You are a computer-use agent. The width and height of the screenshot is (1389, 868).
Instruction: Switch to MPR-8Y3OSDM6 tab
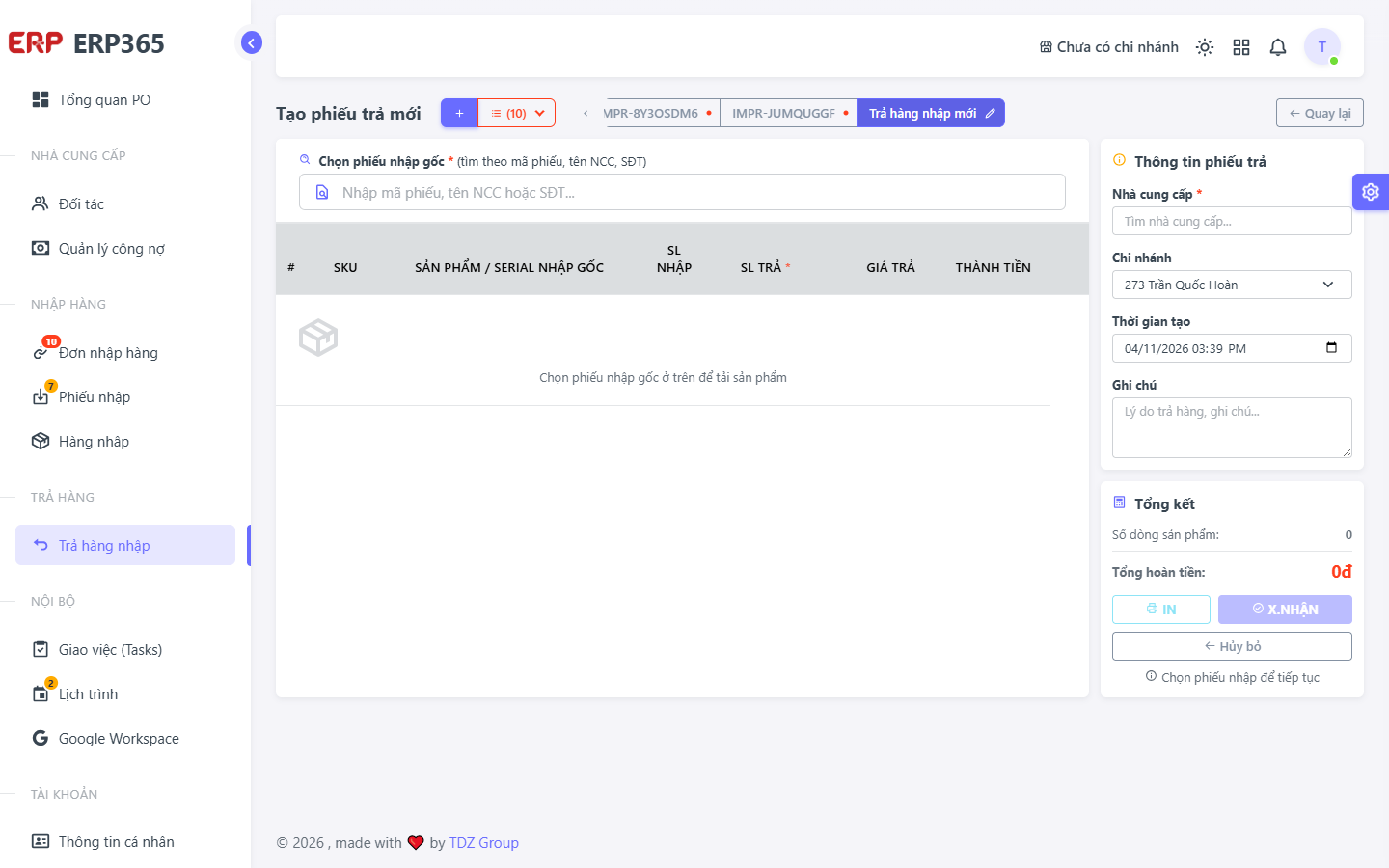(x=661, y=113)
